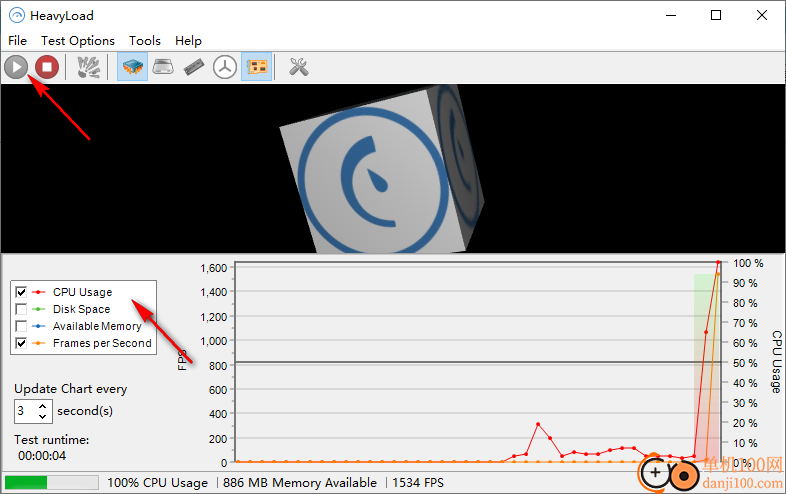This screenshot has height=494, width=786.
Task: Maximize the HeavyLoad window
Action: 716,16
